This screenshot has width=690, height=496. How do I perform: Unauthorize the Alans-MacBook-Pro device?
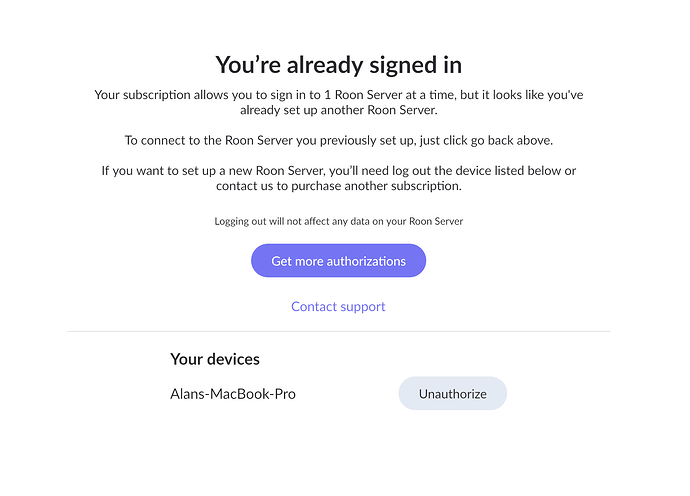tap(452, 394)
